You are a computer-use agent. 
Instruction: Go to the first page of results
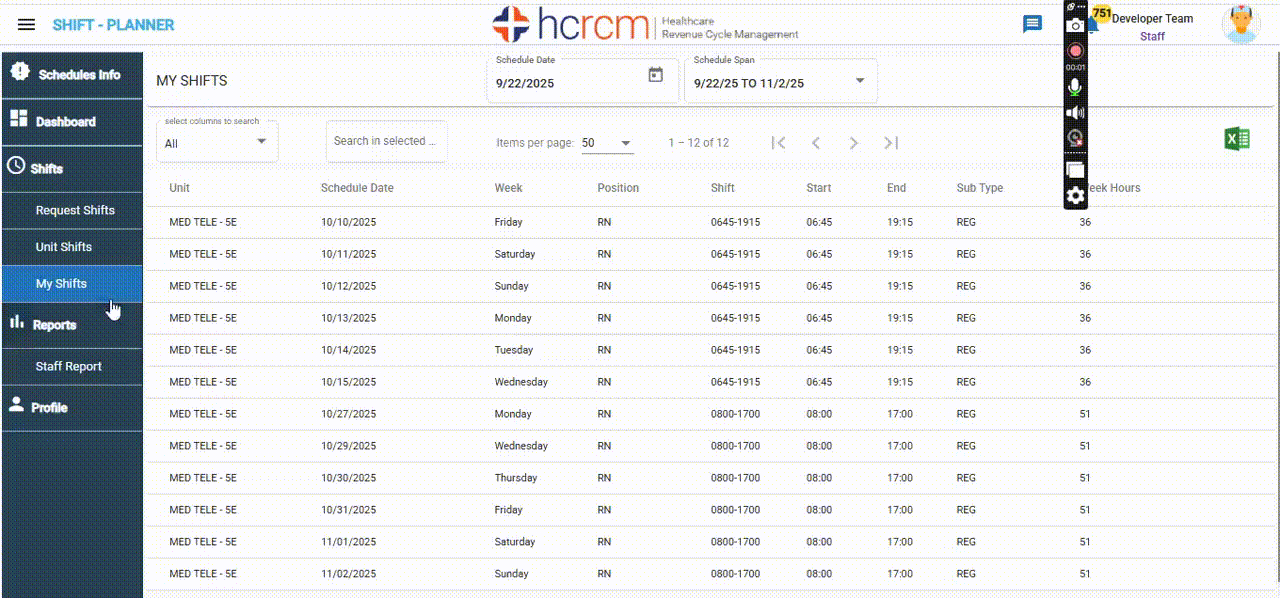[x=778, y=143]
